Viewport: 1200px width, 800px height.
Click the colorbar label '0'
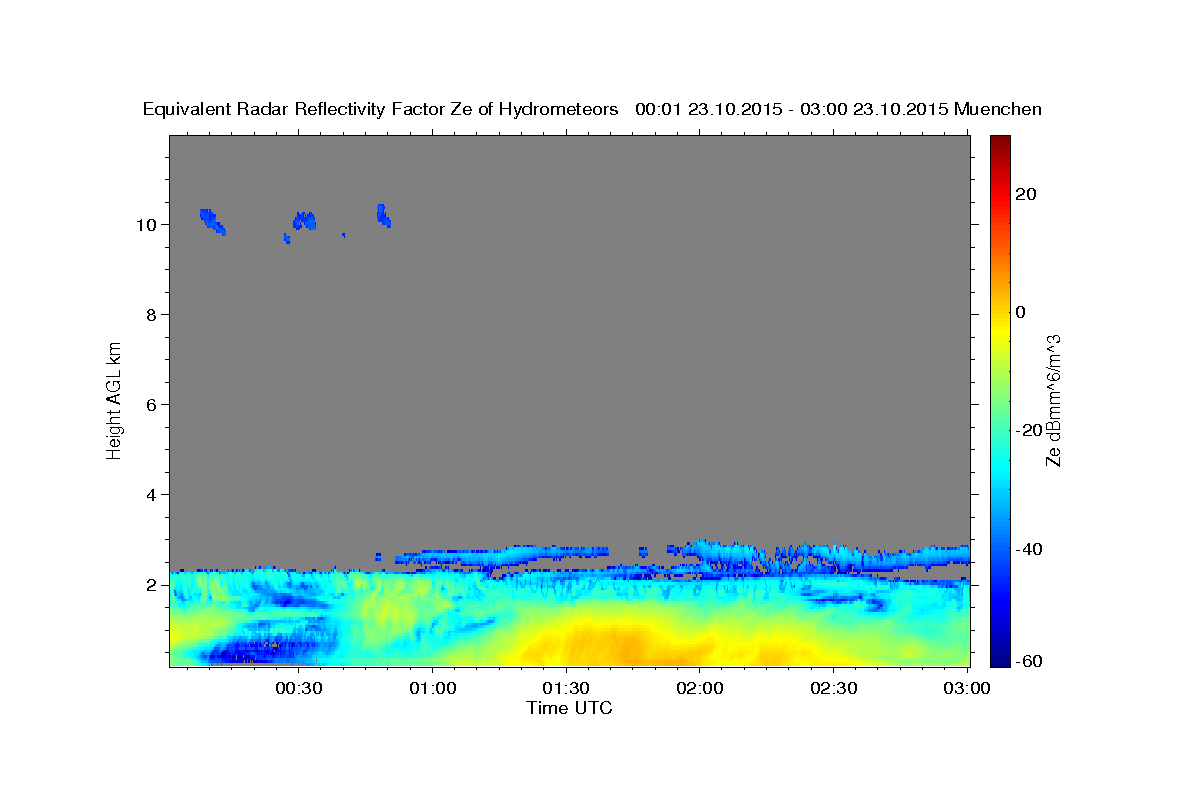click(x=1021, y=312)
